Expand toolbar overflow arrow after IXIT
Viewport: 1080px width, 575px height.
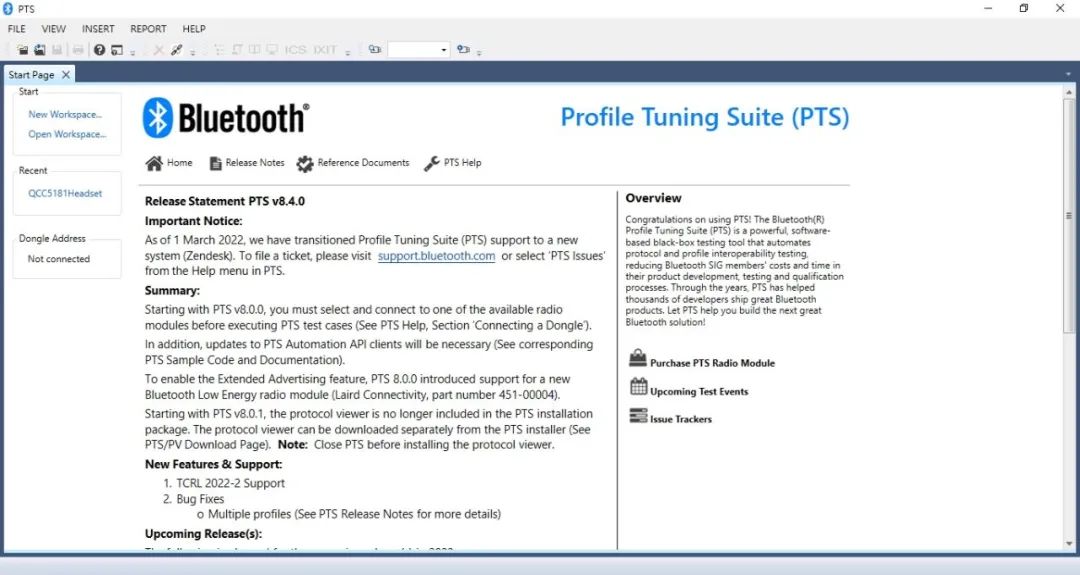click(348, 52)
